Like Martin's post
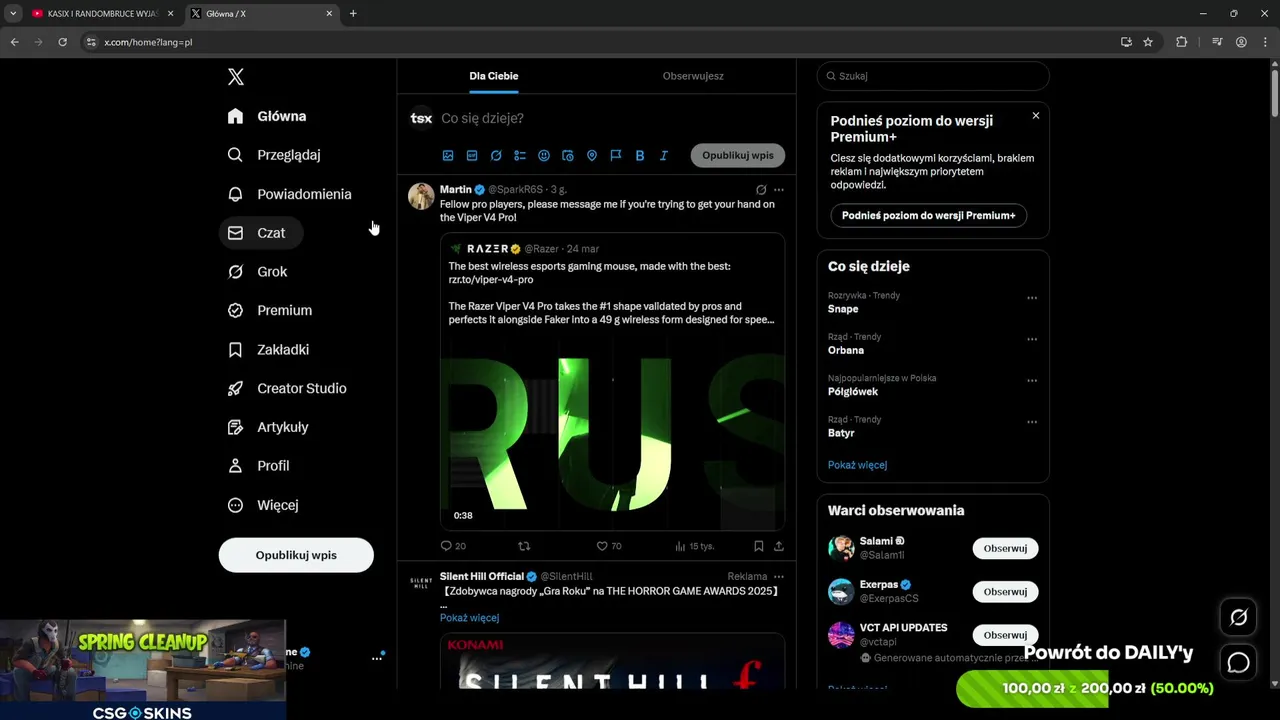This screenshot has height=720, width=1280. point(609,546)
